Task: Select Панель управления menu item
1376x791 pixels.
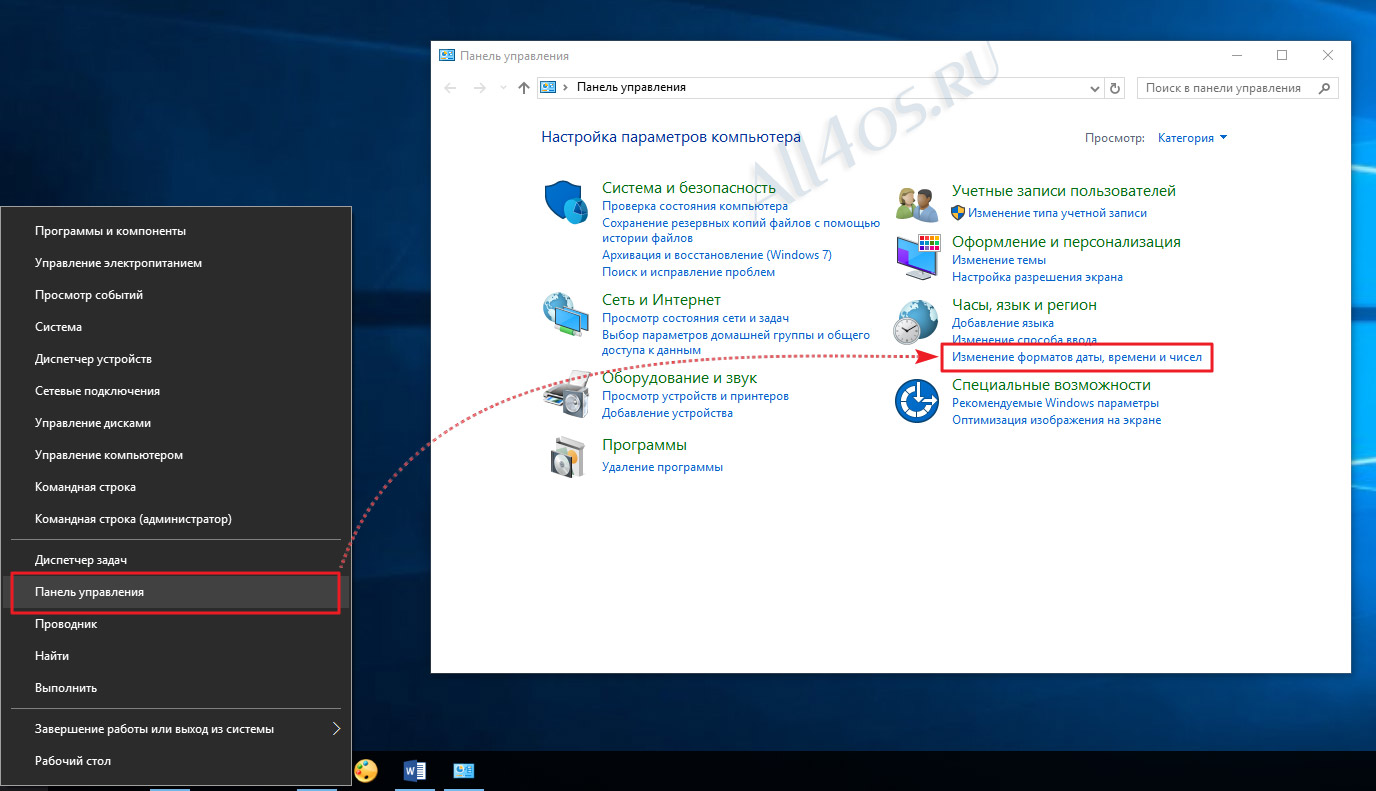Action: coord(176,592)
